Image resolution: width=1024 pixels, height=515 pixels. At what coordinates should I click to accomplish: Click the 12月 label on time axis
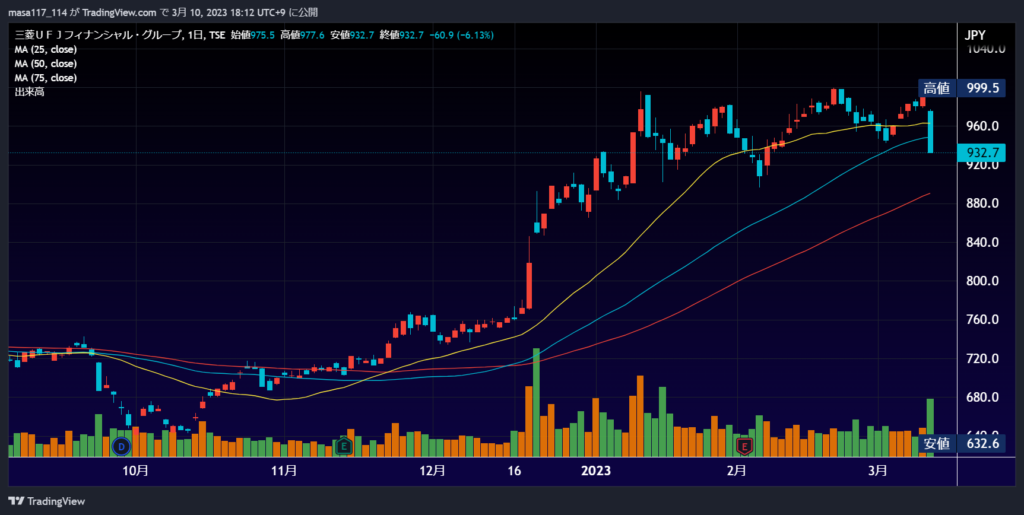coord(432,471)
